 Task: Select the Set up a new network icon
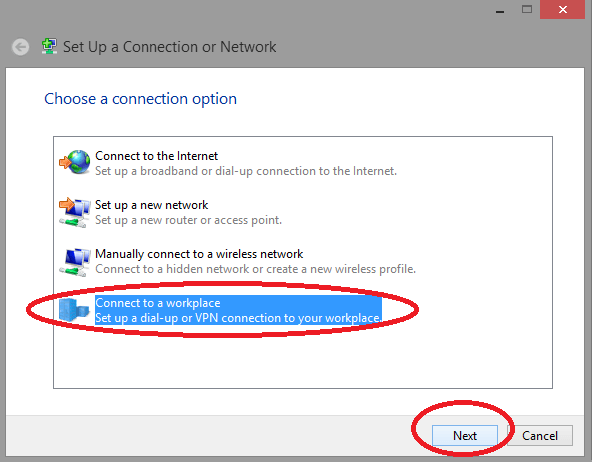pos(75,212)
